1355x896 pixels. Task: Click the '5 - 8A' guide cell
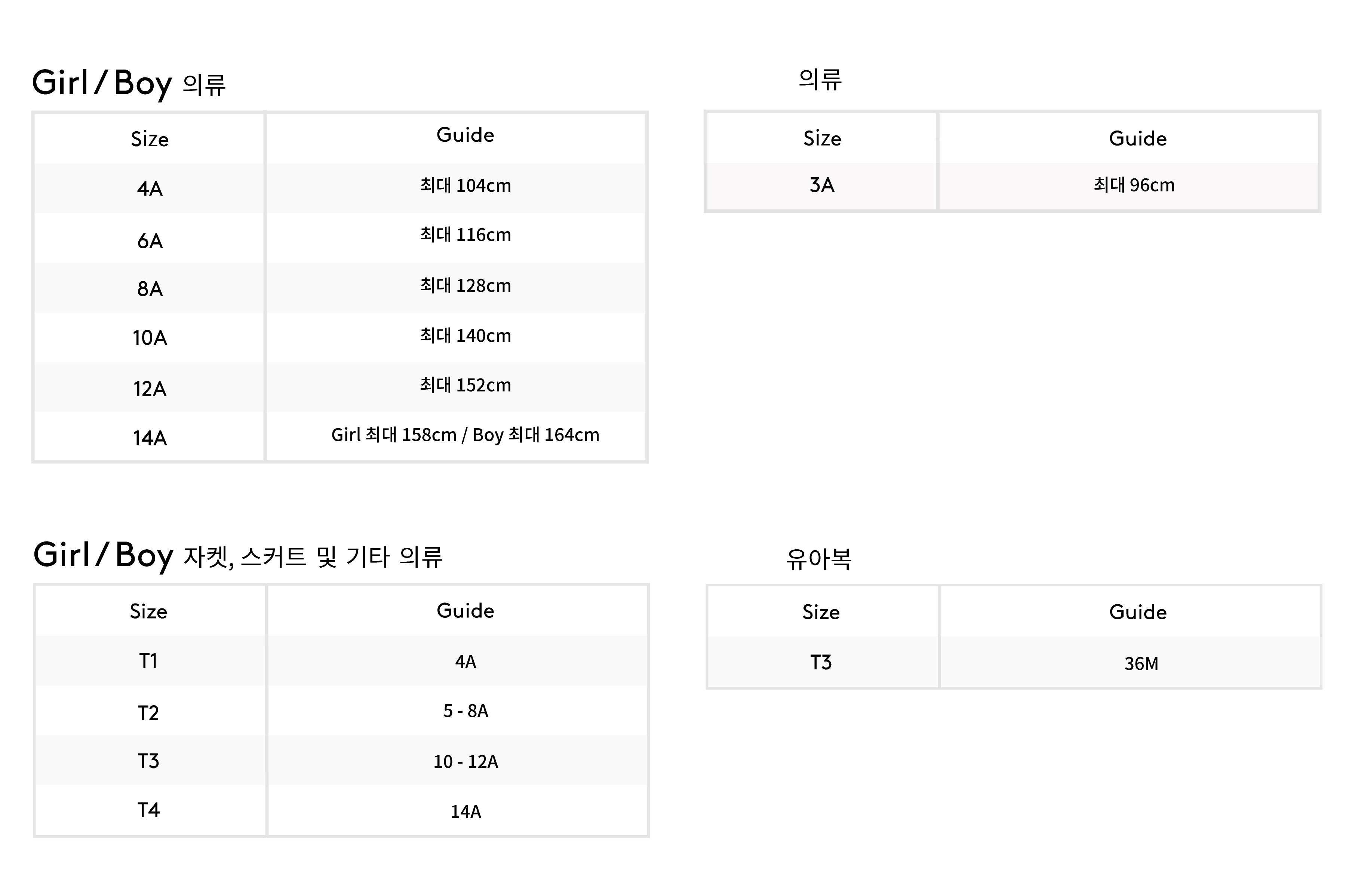point(465,711)
